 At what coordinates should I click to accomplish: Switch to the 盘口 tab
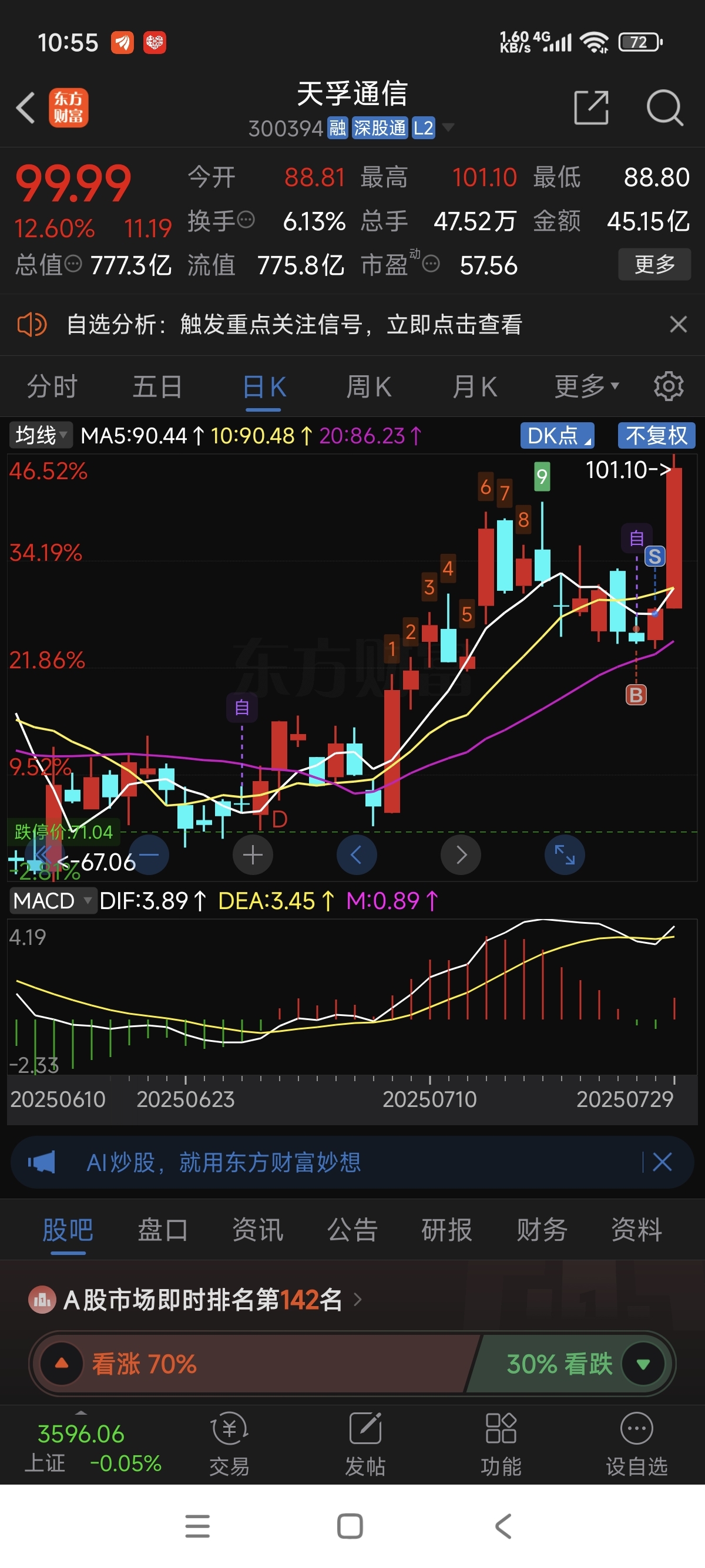(163, 1230)
